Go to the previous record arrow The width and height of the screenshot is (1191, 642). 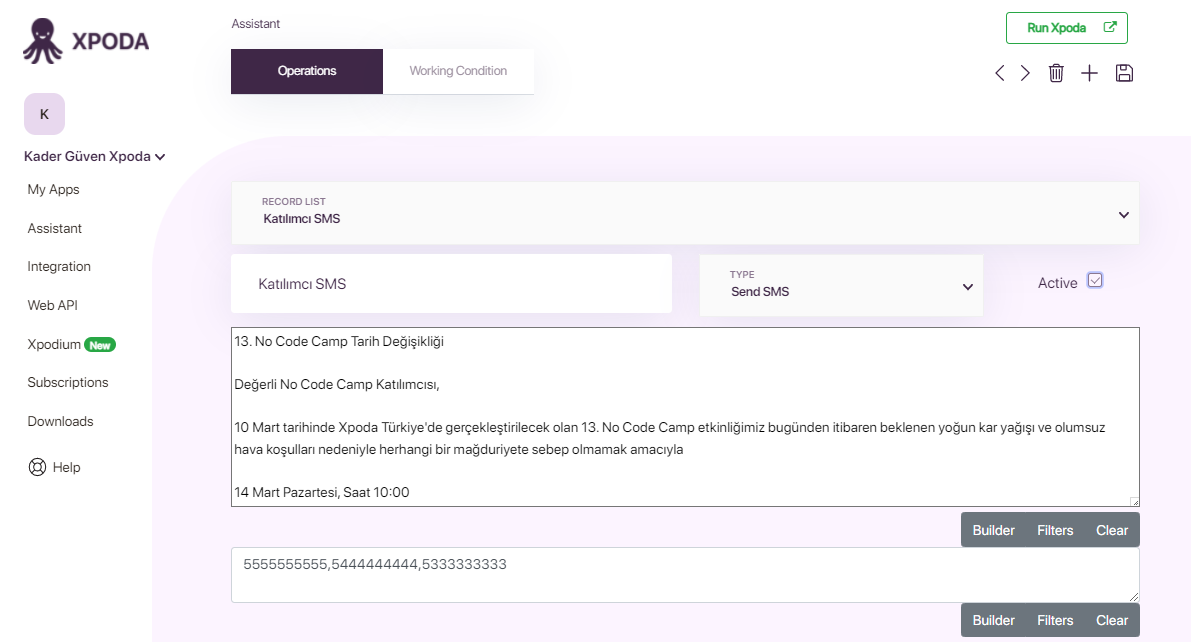(x=1000, y=73)
